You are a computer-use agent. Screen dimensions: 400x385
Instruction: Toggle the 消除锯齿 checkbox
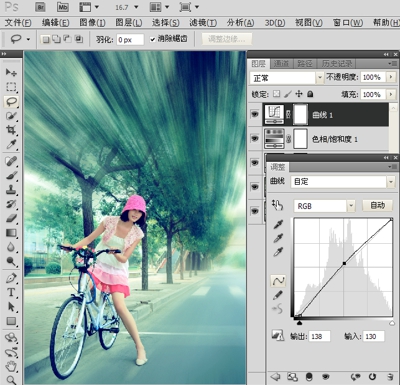[152, 39]
